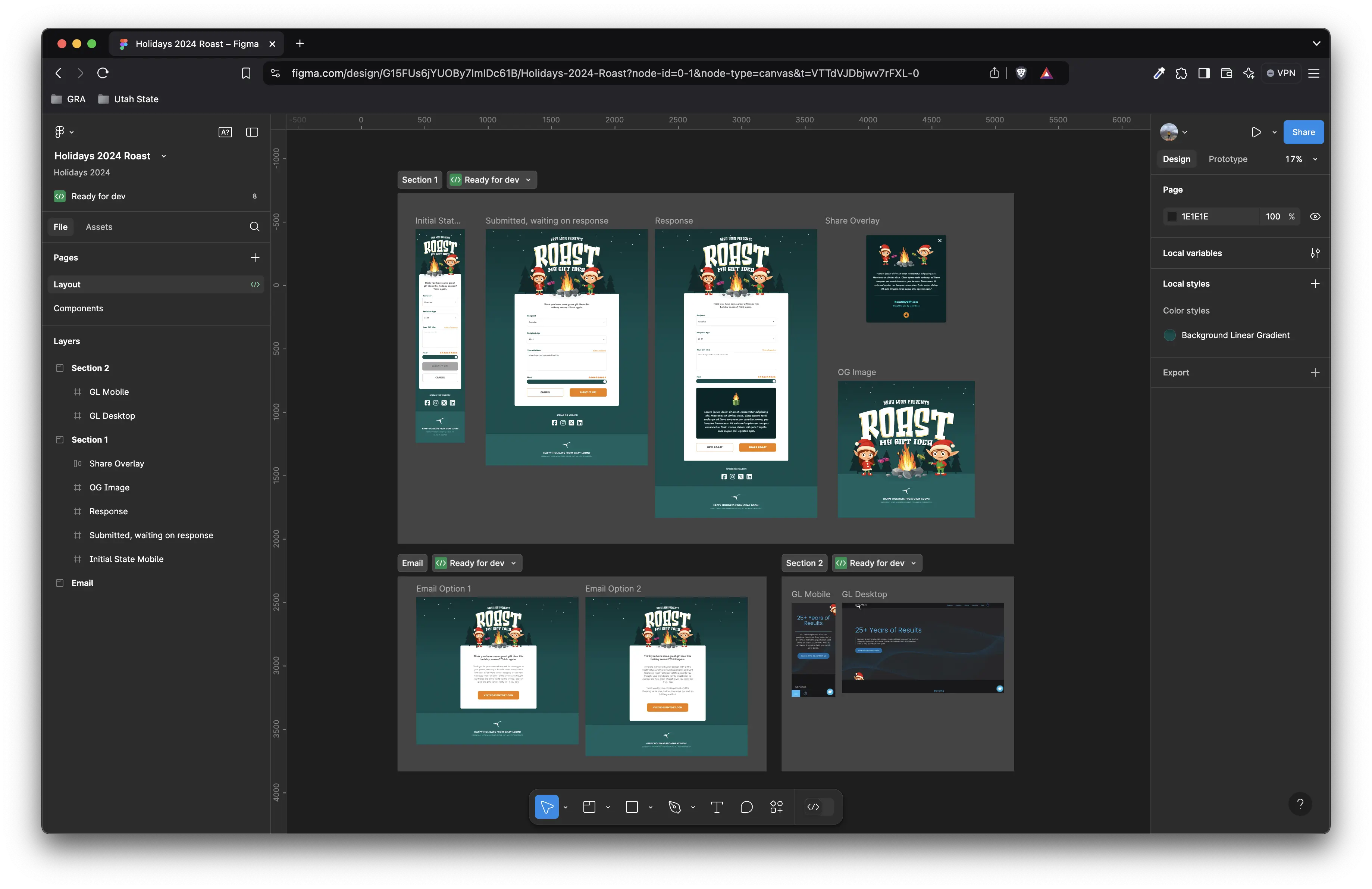Open the Actions tool in toolbar

(x=777, y=807)
